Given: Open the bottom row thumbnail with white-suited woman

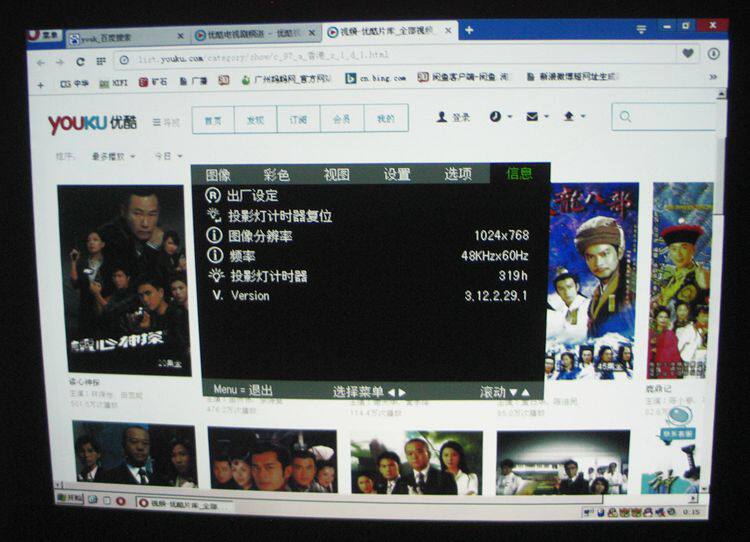Looking at the screenshot, I should pos(417,462).
